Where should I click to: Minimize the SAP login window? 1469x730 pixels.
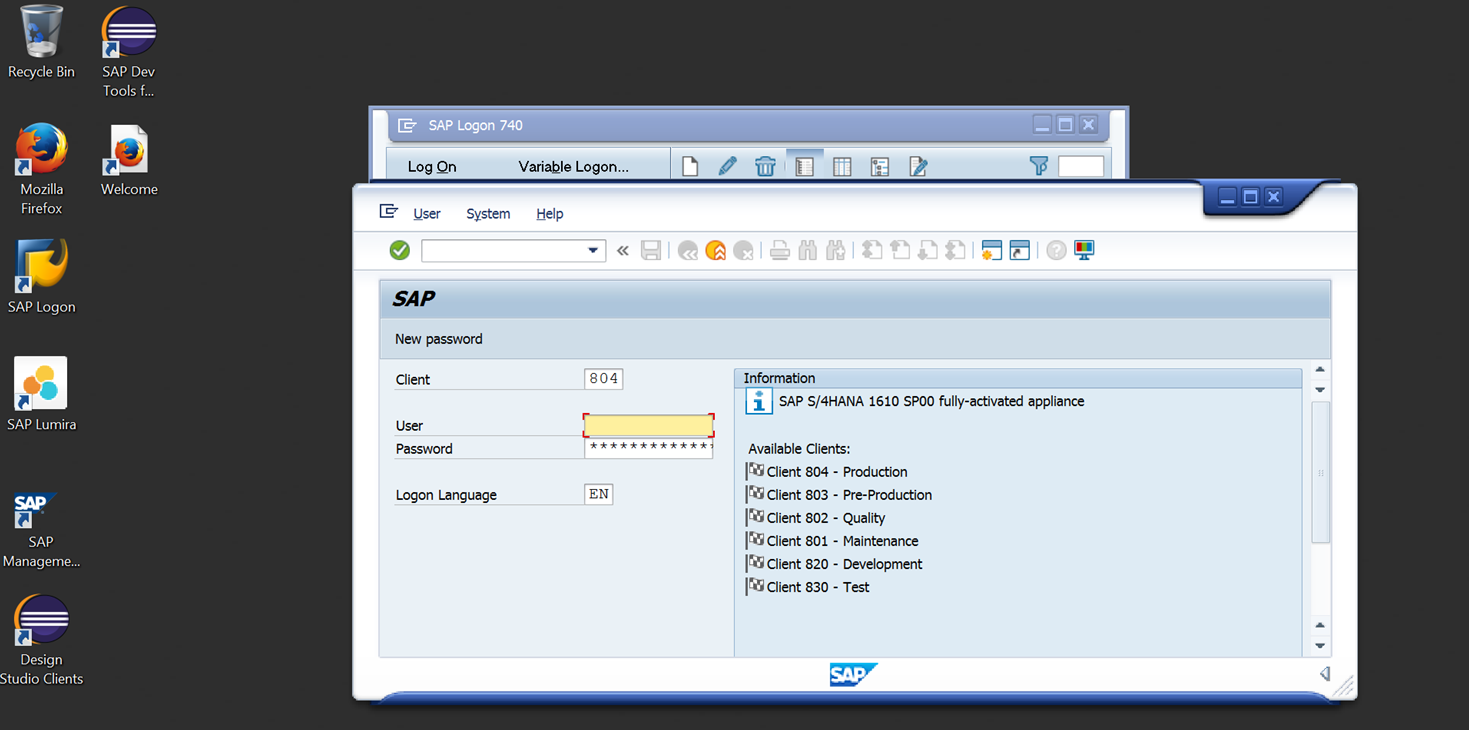point(1227,197)
